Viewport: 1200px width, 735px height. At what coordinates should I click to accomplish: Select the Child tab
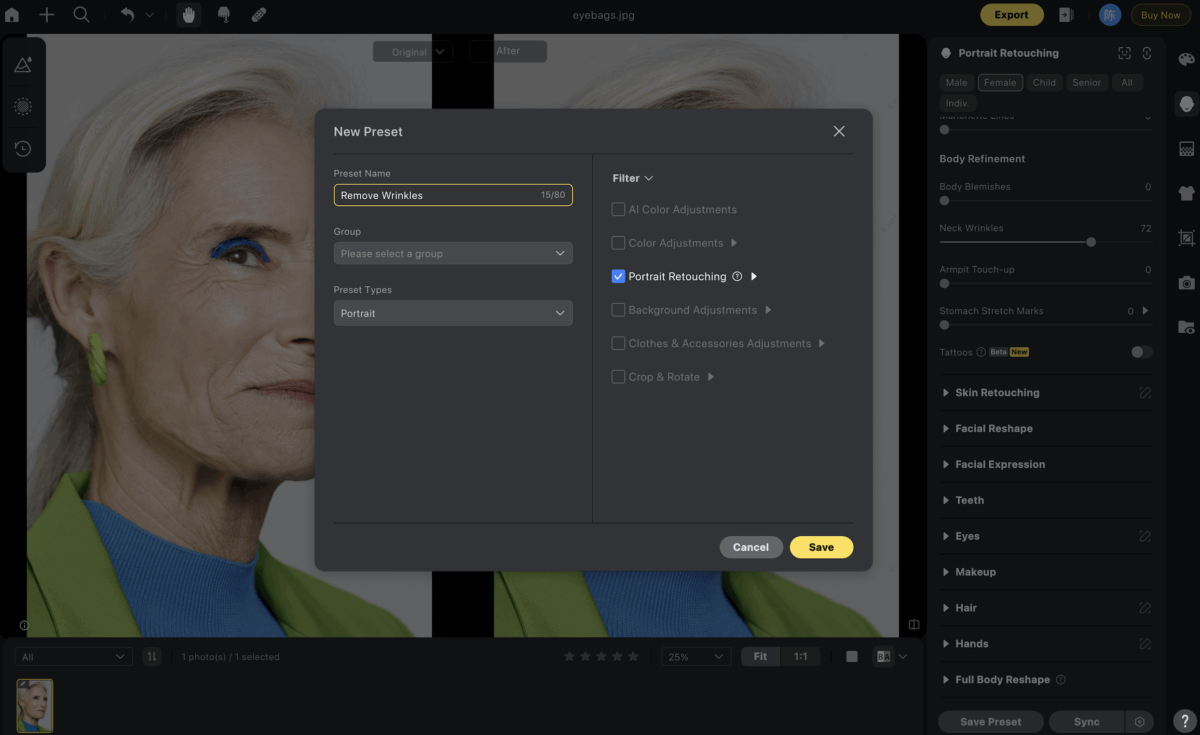(1044, 83)
